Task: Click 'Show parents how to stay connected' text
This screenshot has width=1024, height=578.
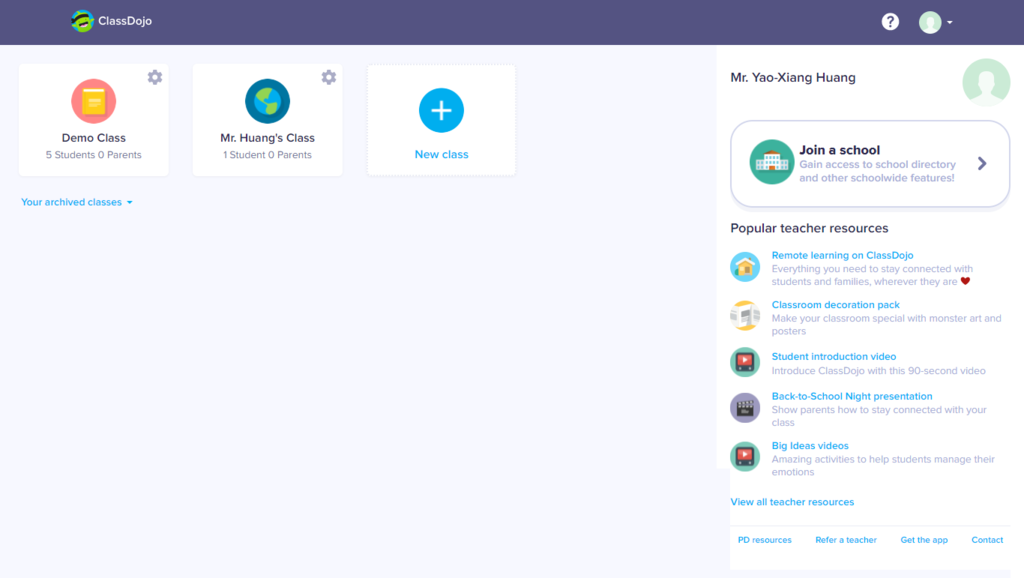Action: point(879,416)
